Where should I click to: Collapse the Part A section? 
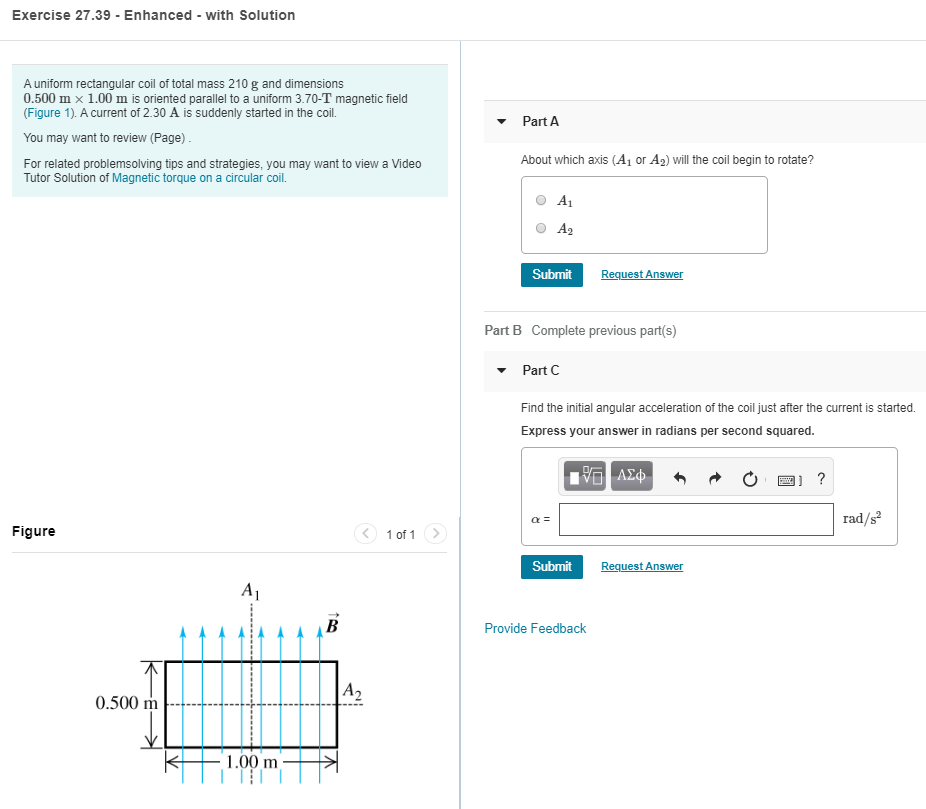point(501,121)
